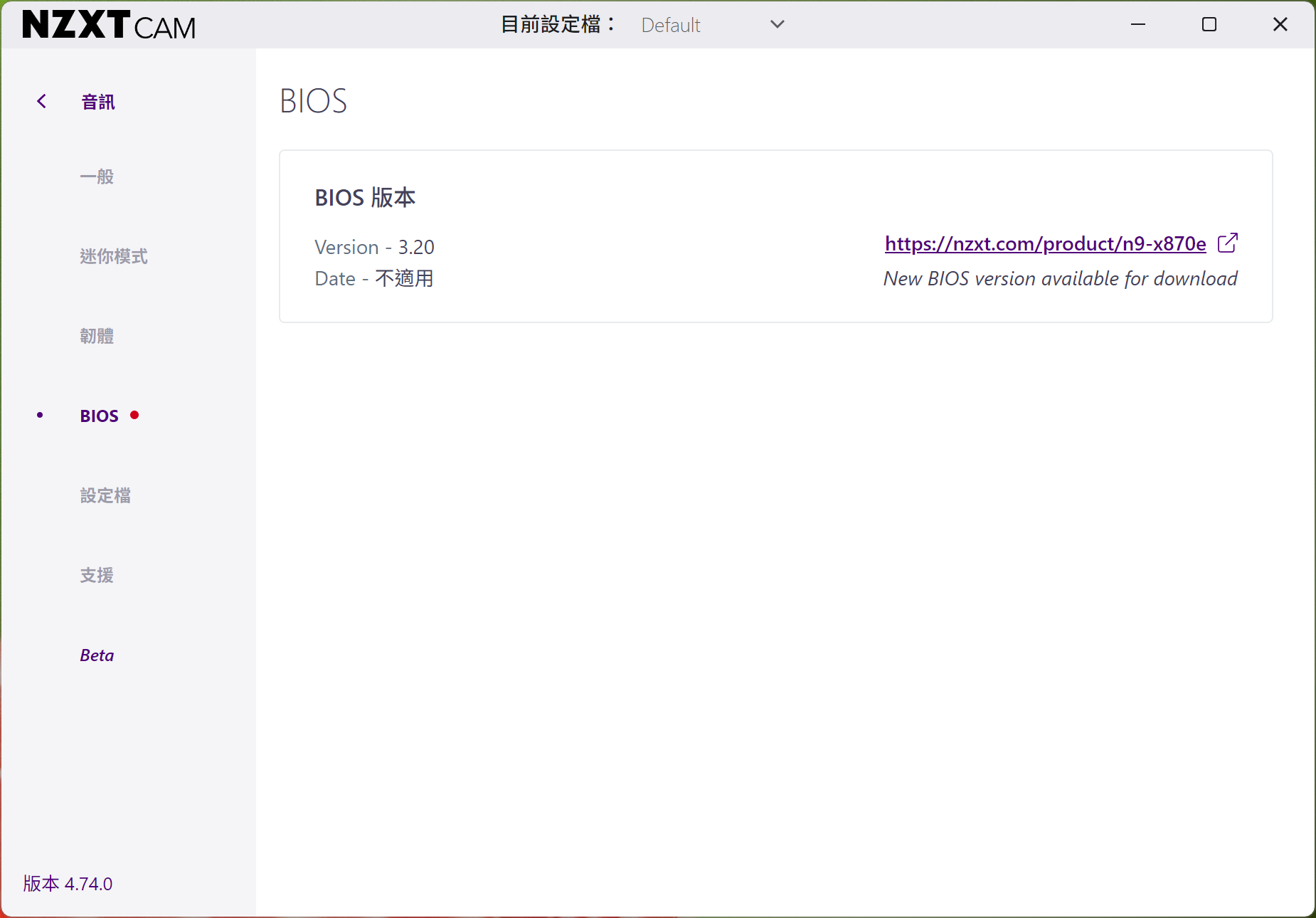The width and height of the screenshot is (1316, 918).
Task: Expand the Default profile dropdown
Action: (713, 25)
